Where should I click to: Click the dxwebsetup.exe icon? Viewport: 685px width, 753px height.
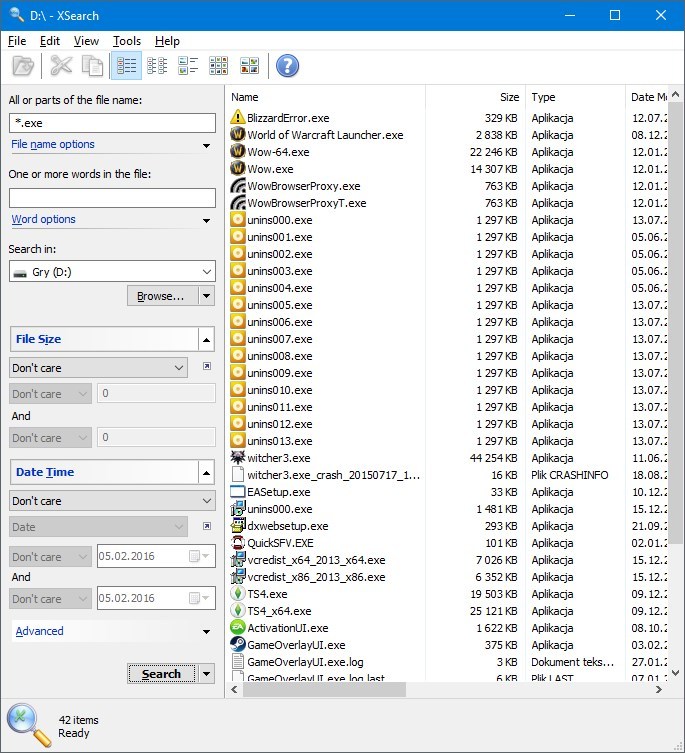tap(238, 525)
